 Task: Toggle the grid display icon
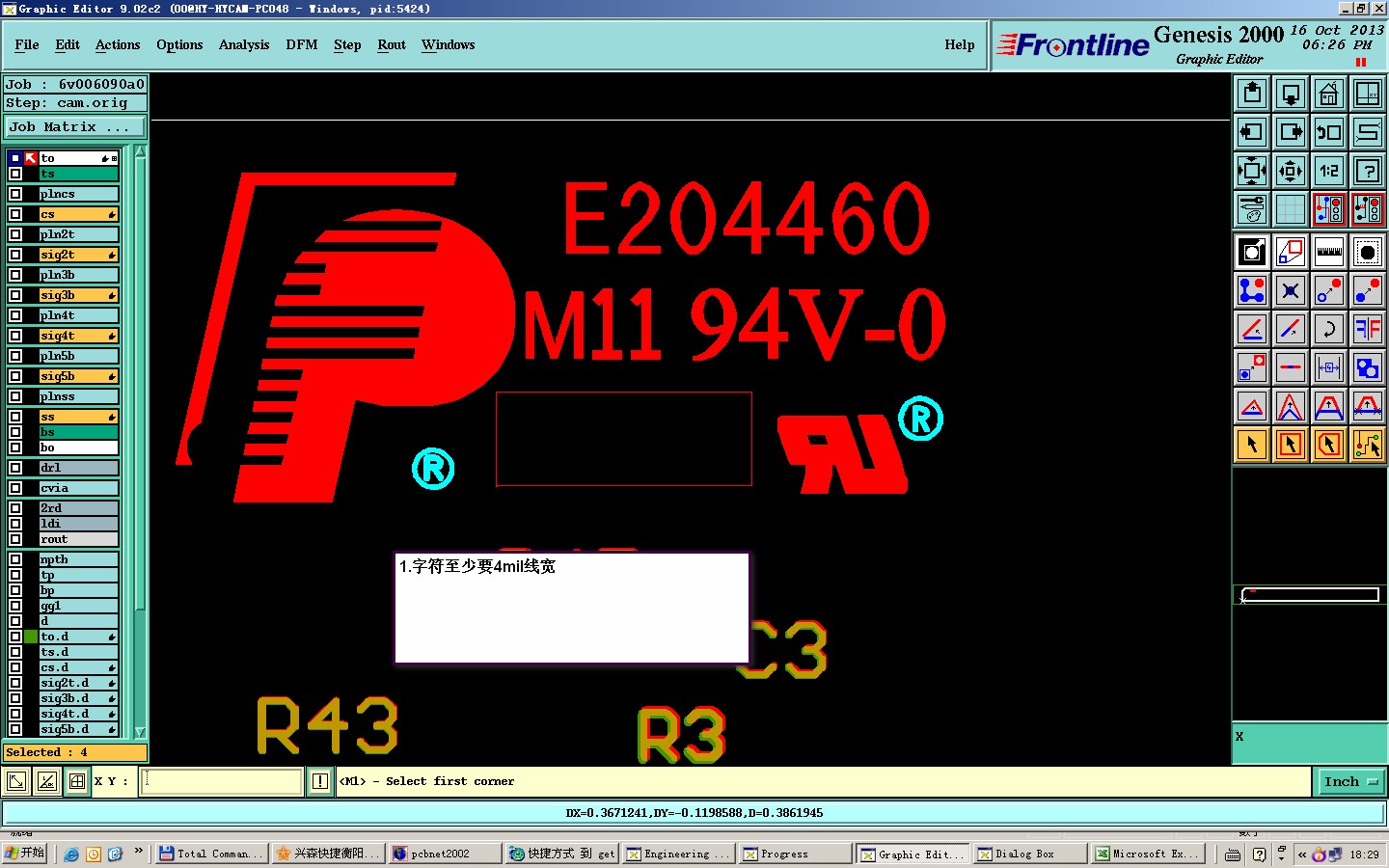pyautogui.click(x=1291, y=209)
